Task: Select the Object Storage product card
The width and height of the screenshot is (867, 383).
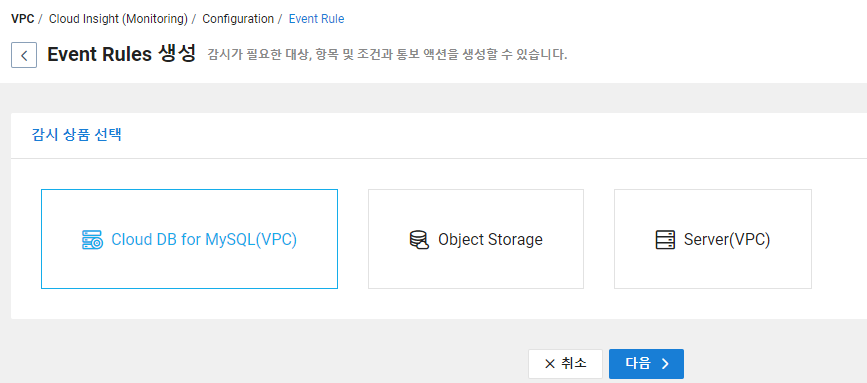Action: pos(476,239)
